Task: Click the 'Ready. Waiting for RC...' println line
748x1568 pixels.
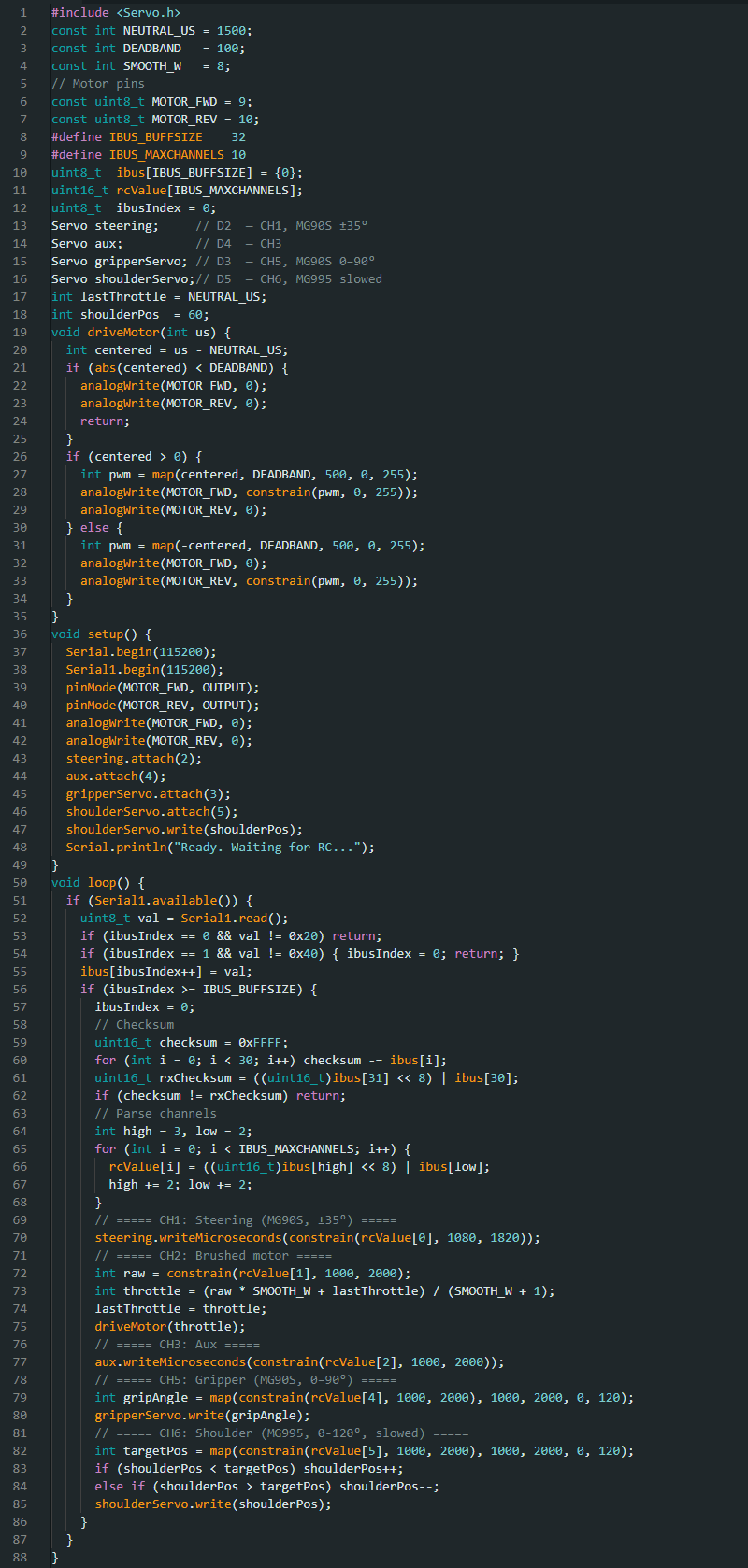Action: 220,848
